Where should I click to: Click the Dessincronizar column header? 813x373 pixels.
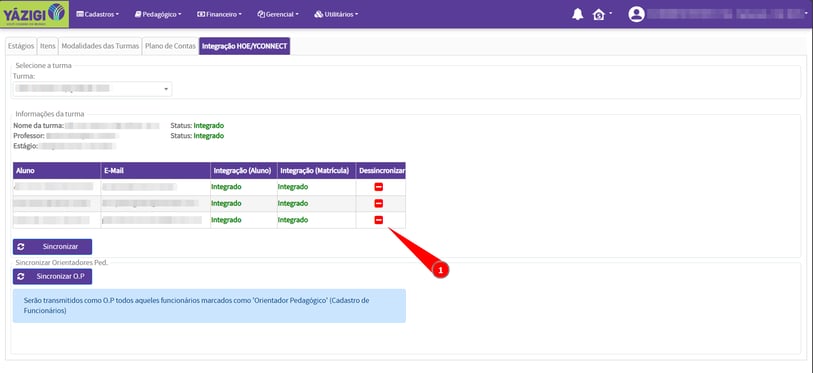coord(381,170)
